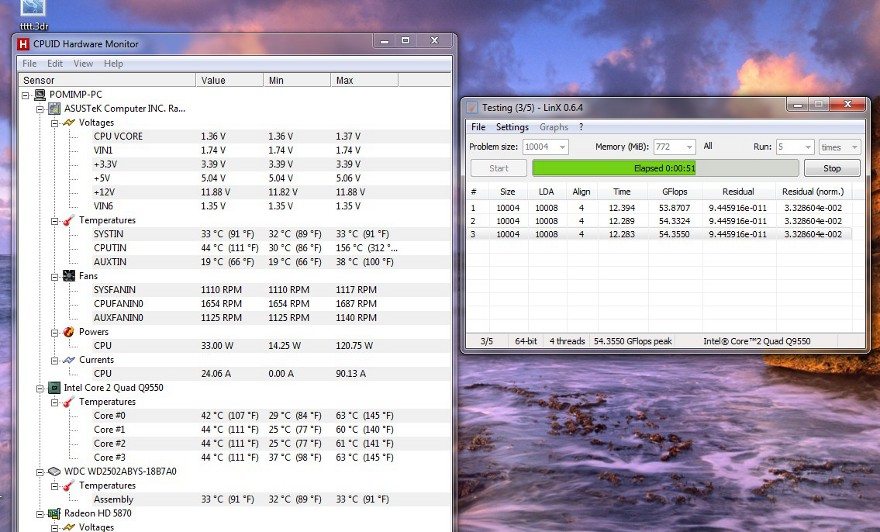The image size is (880, 532).
Task: Click the Fans icon in sensor tree
Action: [69, 275]
